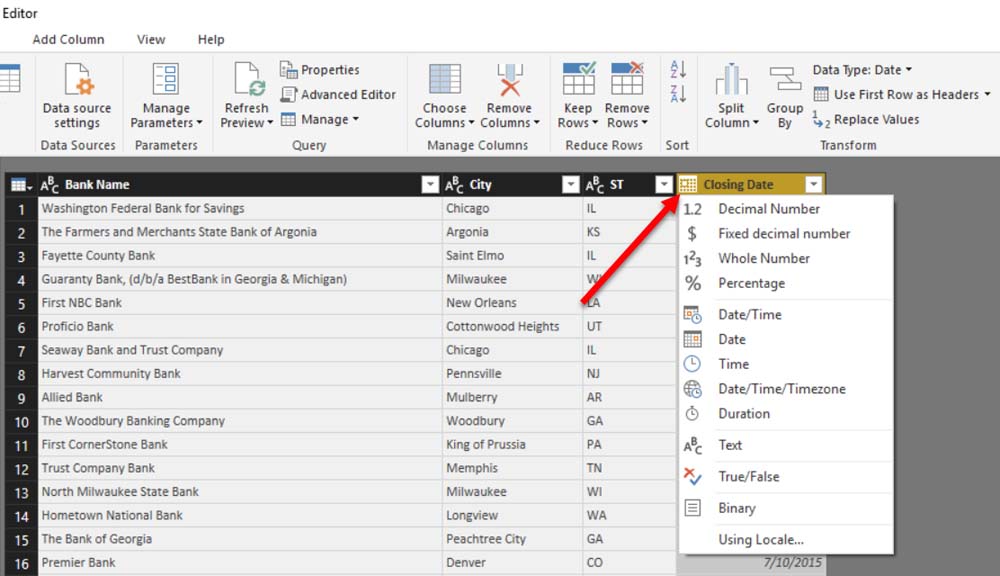1000x576 pixels.
Task: Click the Closing Date data type icon
Action: pos(689,185)
